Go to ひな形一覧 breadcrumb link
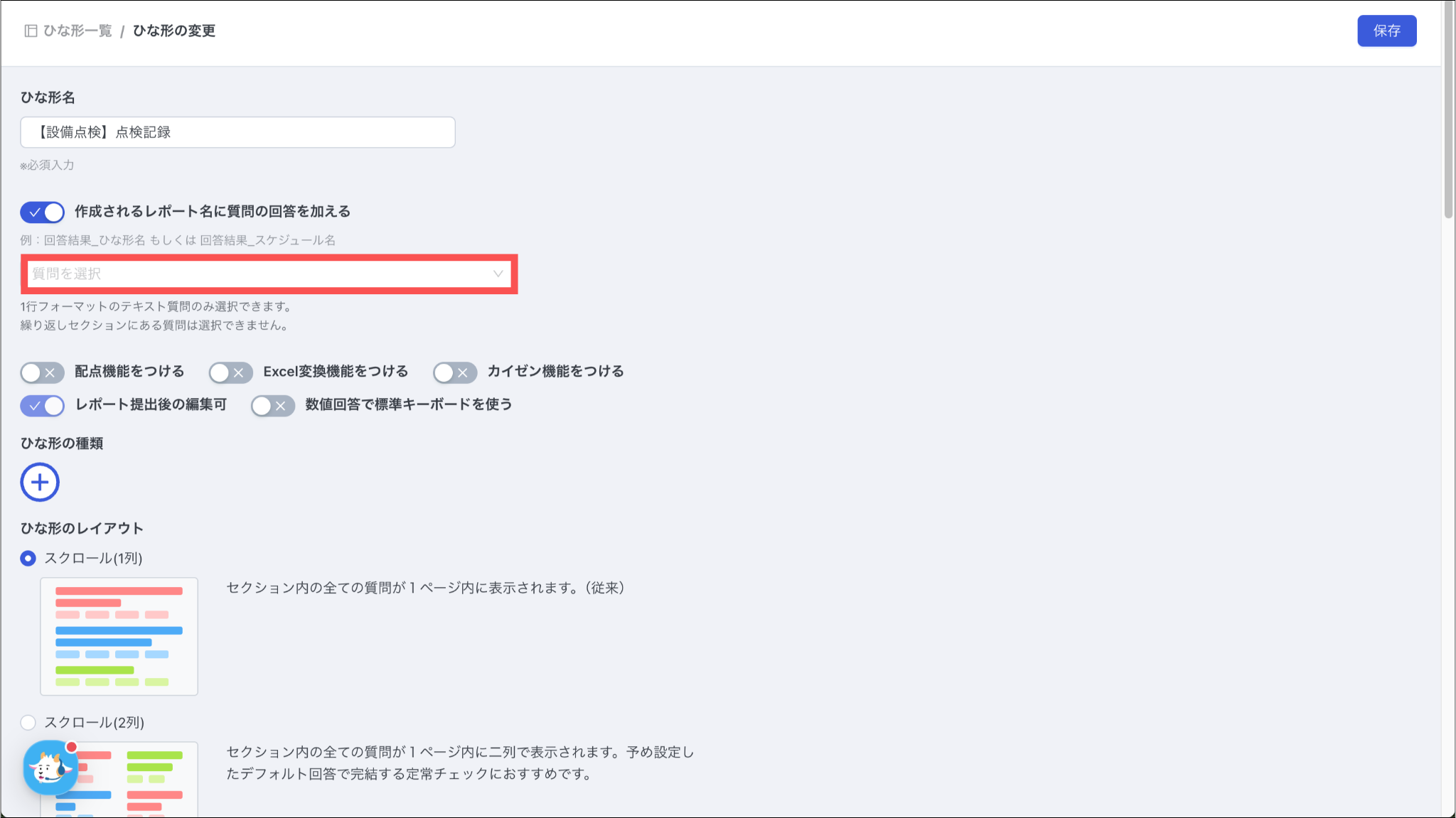The height and width of the screenshot is (818, 1456). [77, 31]
